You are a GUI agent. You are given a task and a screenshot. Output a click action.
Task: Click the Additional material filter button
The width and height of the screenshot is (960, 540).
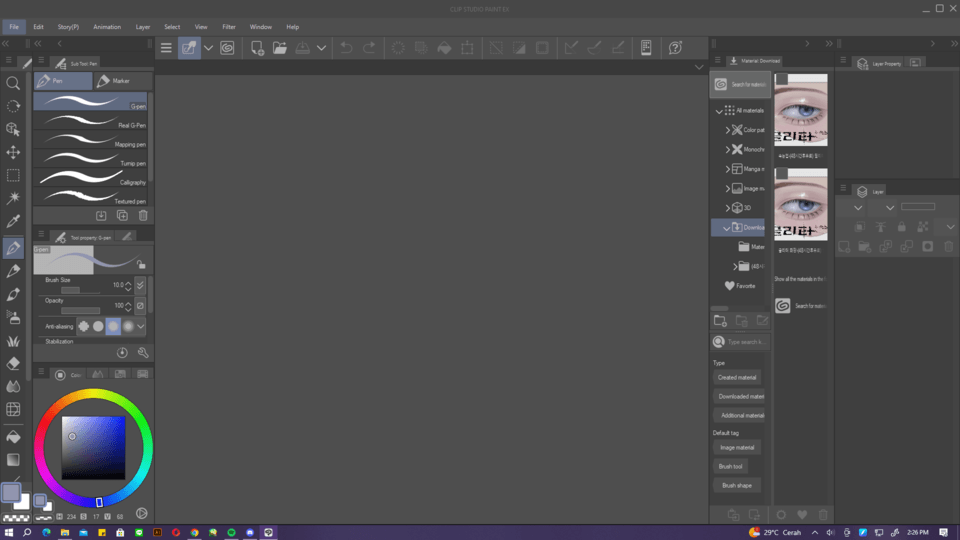coord(741,416)
